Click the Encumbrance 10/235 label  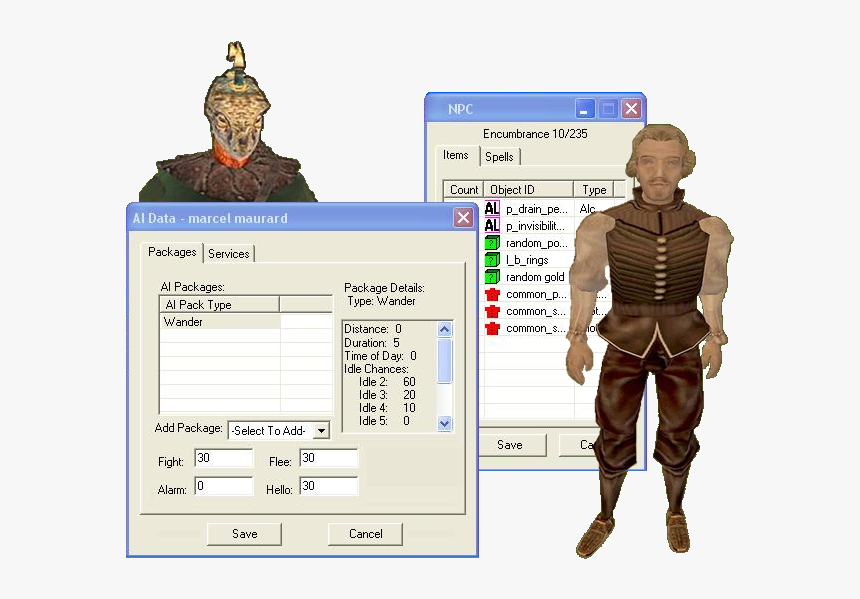click(x=535, y=134)
